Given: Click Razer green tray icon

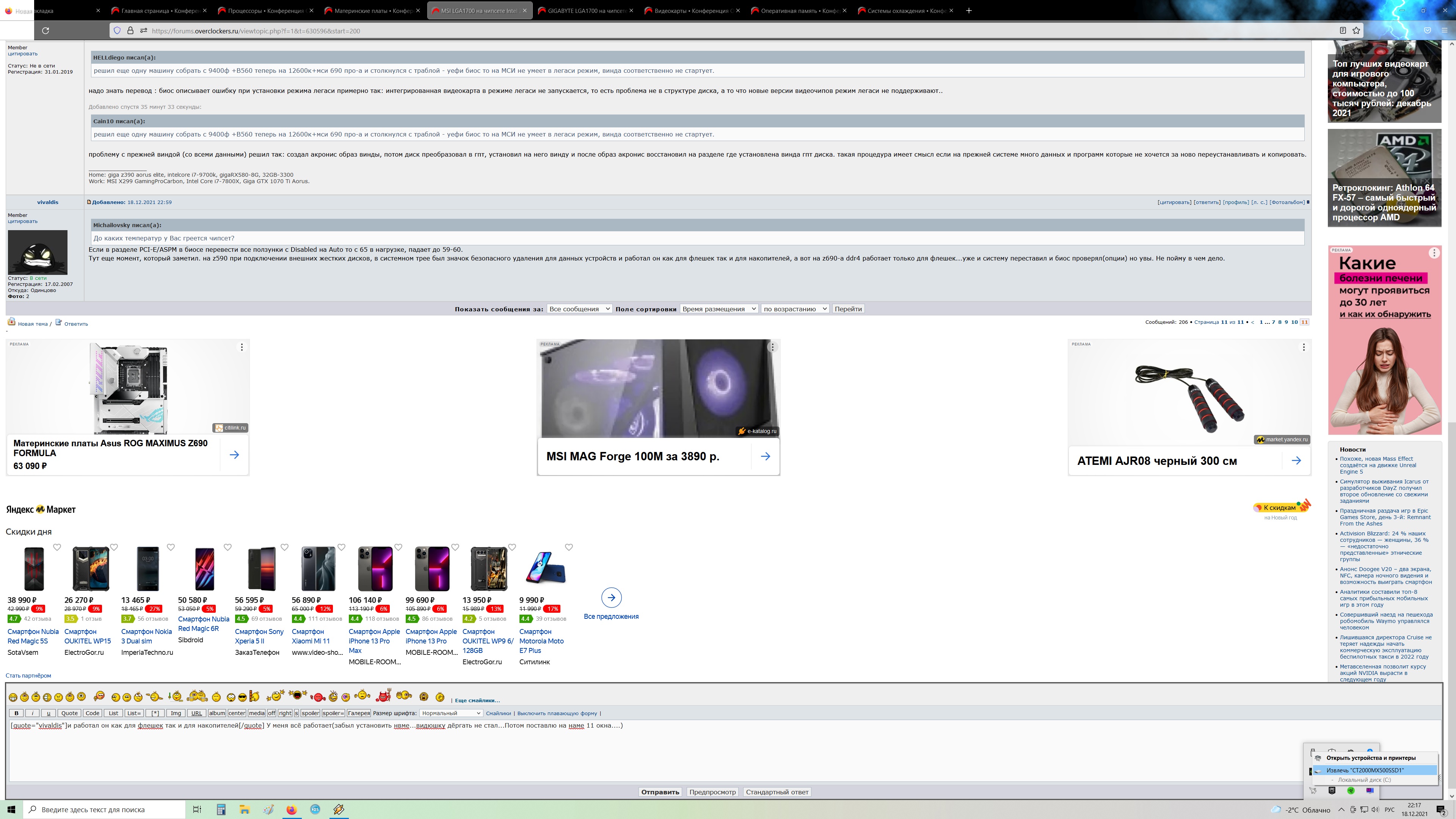Looking at the screenshot, I should [x=1350, y=790].
